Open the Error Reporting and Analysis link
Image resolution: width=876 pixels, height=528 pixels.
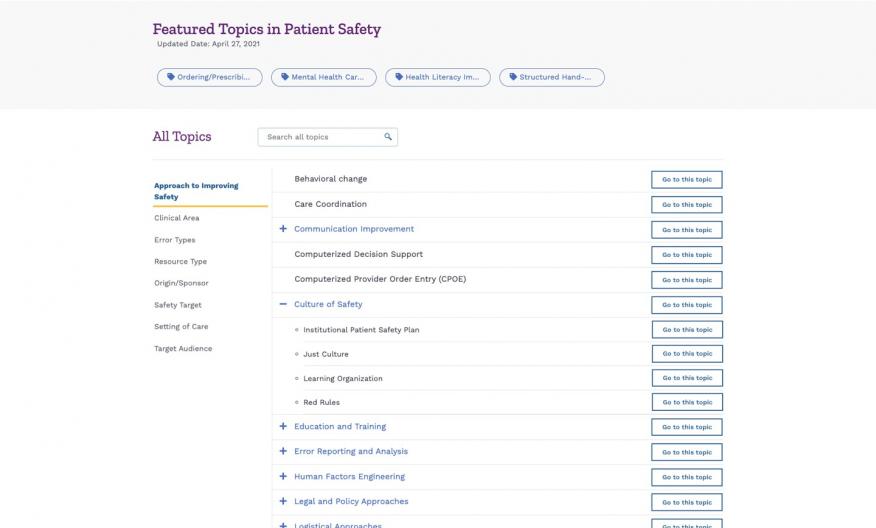351,451
